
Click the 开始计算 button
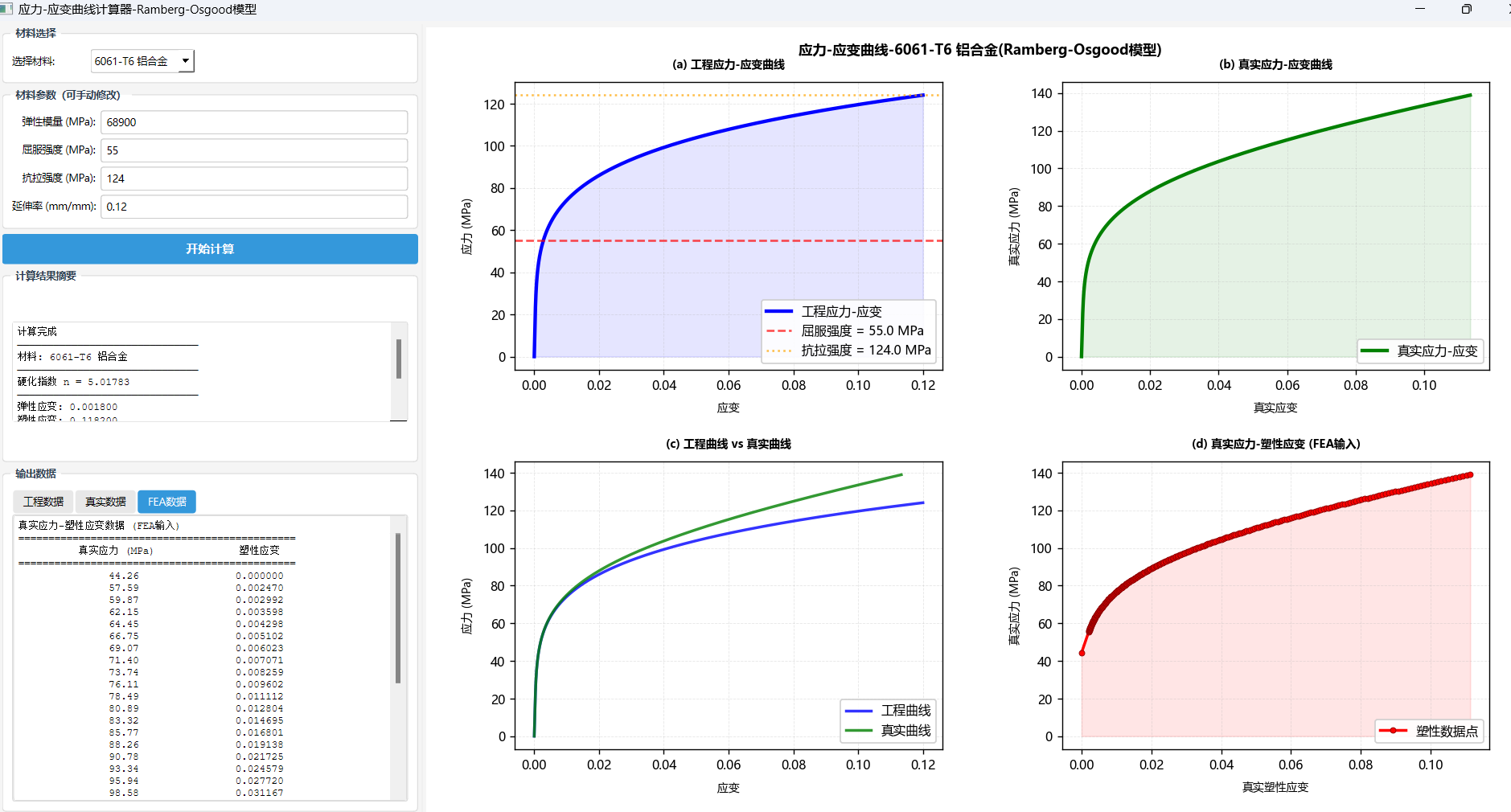point(210,249)
